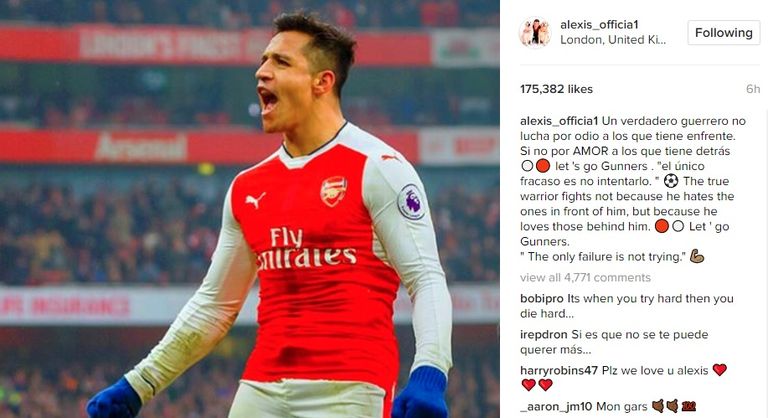Click the Premier League badge on the sleeve
768x418 pixels.
[411, 200]
